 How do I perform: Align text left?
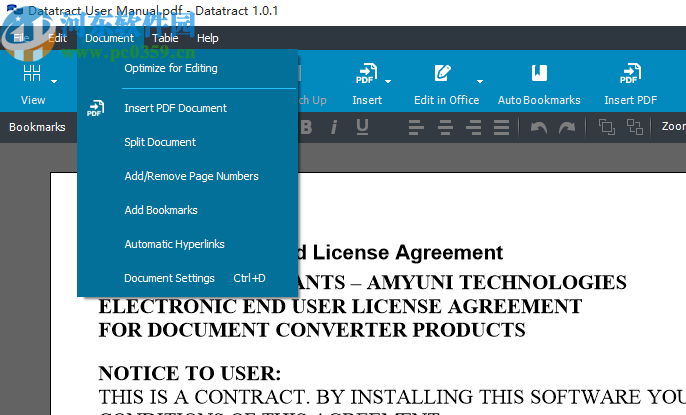[416, 127]
